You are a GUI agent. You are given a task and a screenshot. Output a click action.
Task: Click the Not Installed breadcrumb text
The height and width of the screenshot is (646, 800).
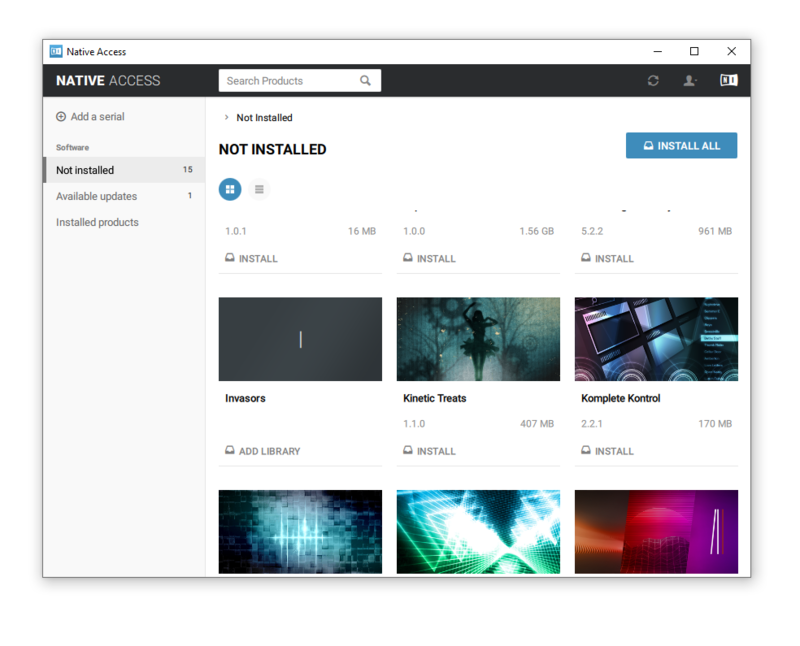264,118
